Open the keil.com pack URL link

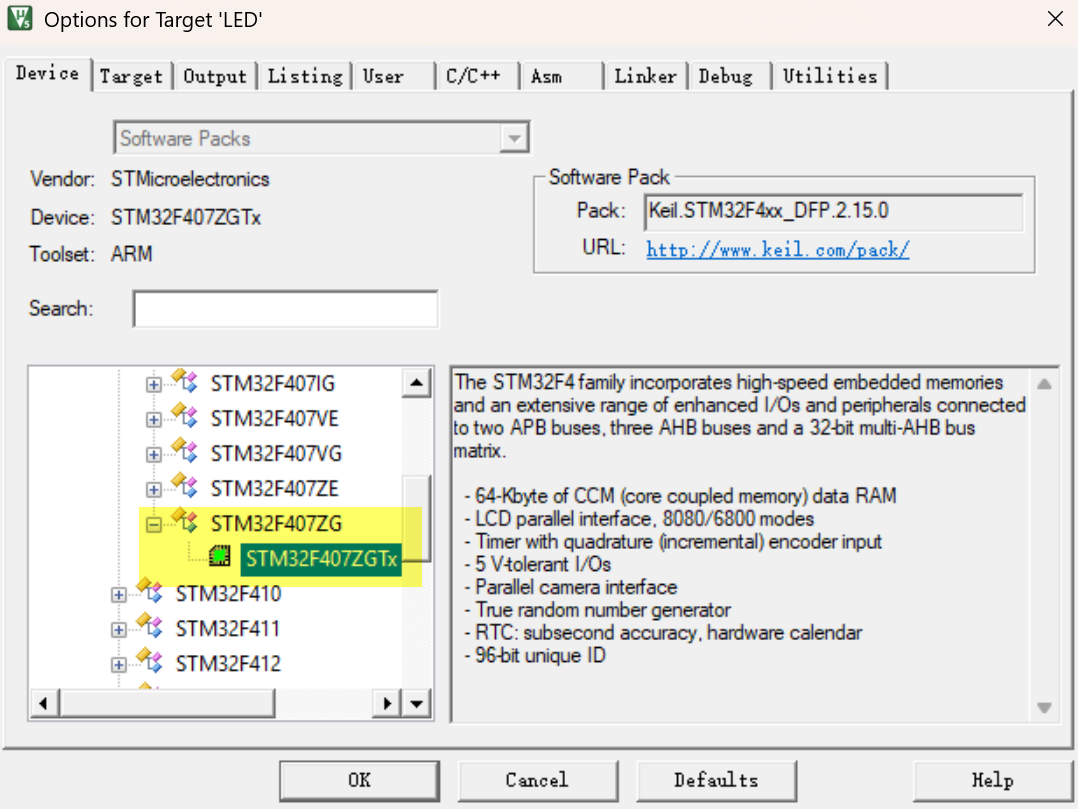tap(778, 249)
